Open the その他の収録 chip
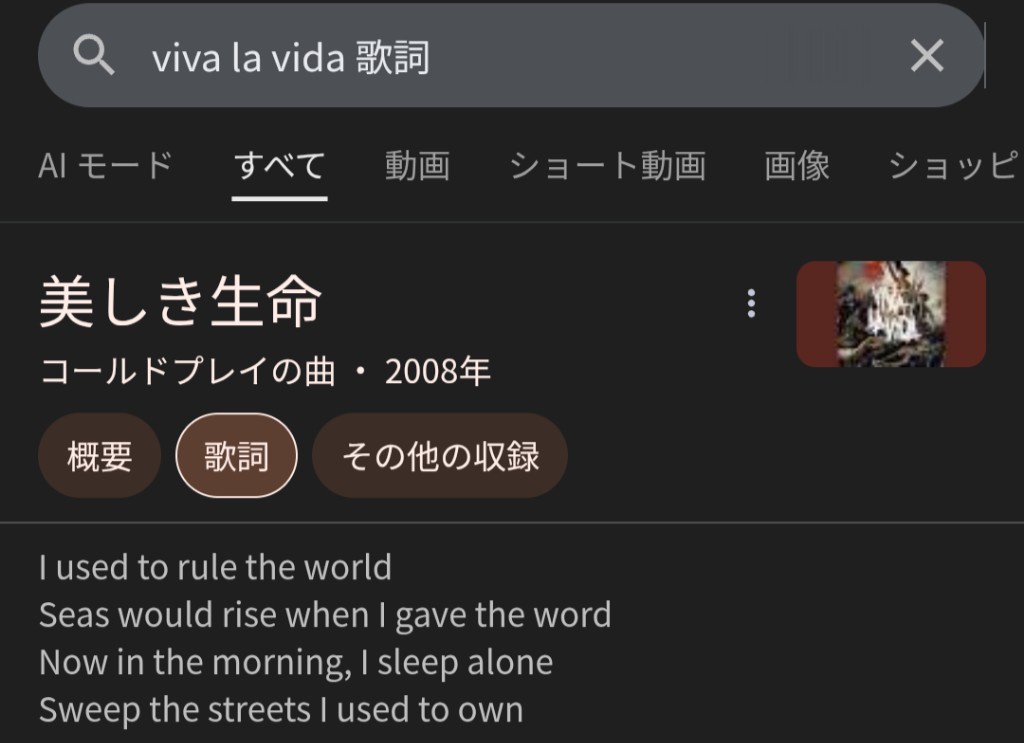Screen dimensions: 1024x743 [x=440, y=456]
